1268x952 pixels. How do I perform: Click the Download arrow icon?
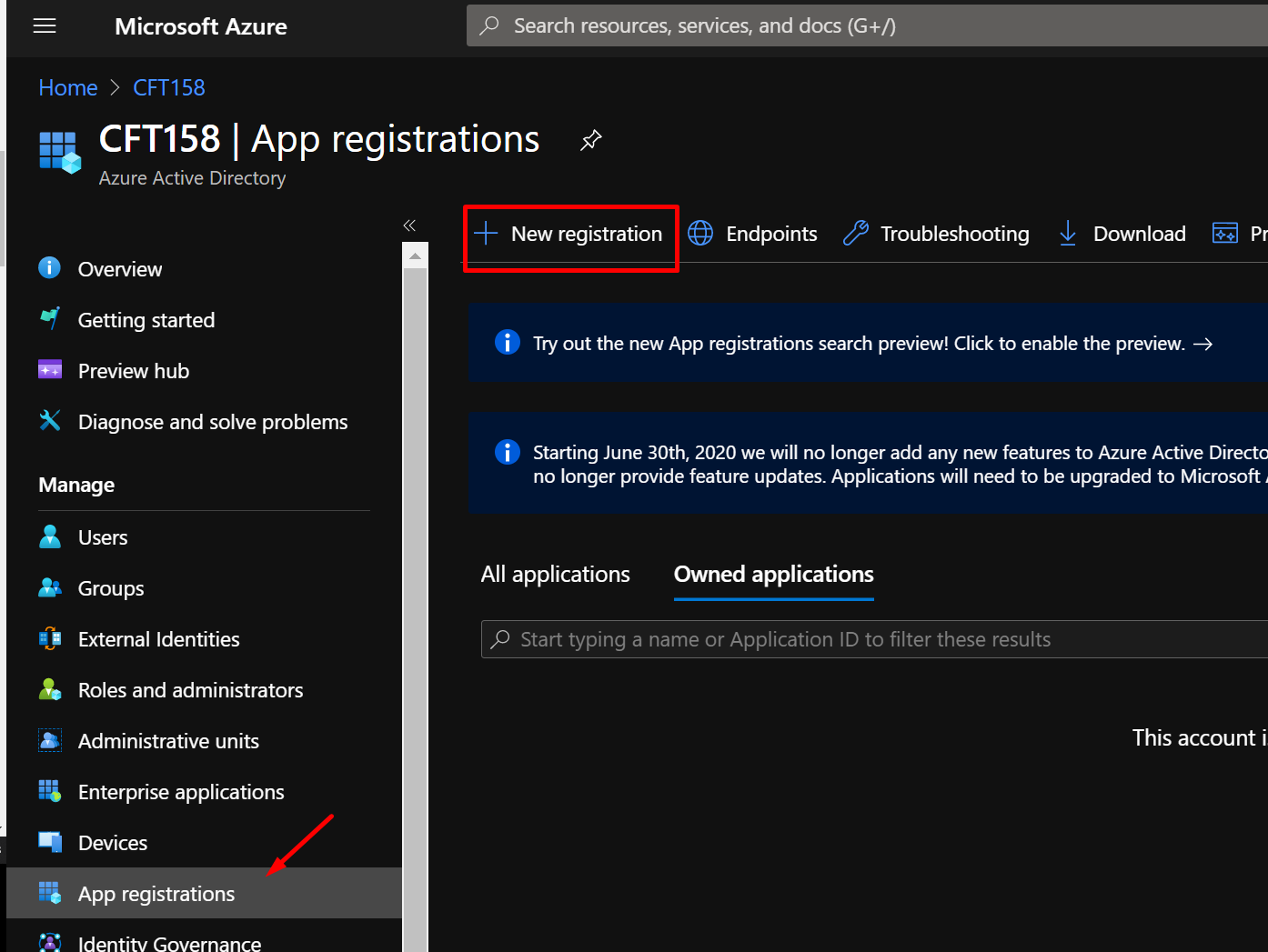[x=1068, y=234]
